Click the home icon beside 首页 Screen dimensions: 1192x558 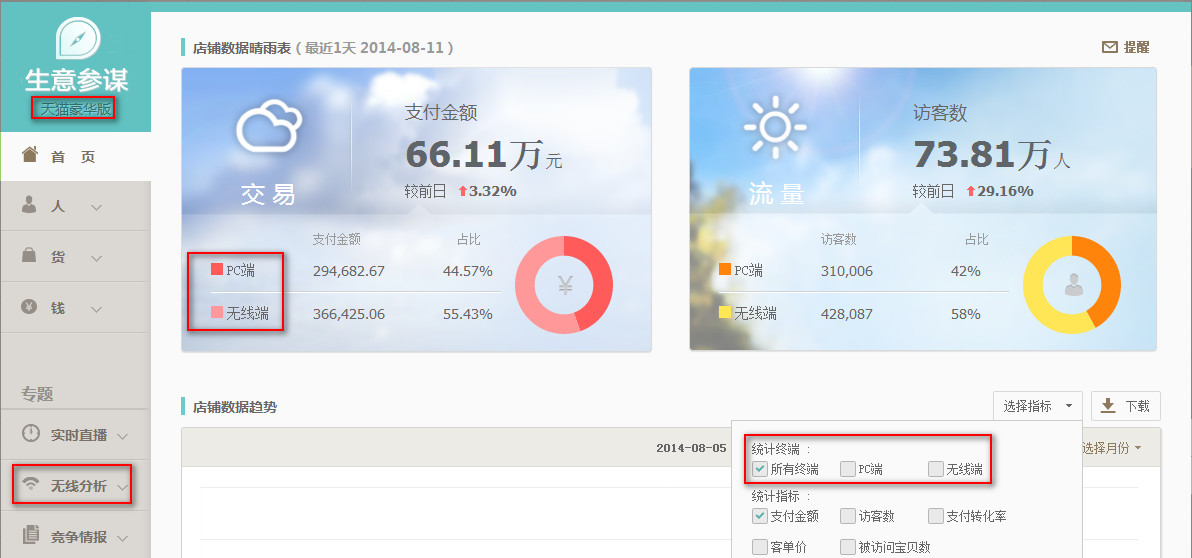pos(30,156)
